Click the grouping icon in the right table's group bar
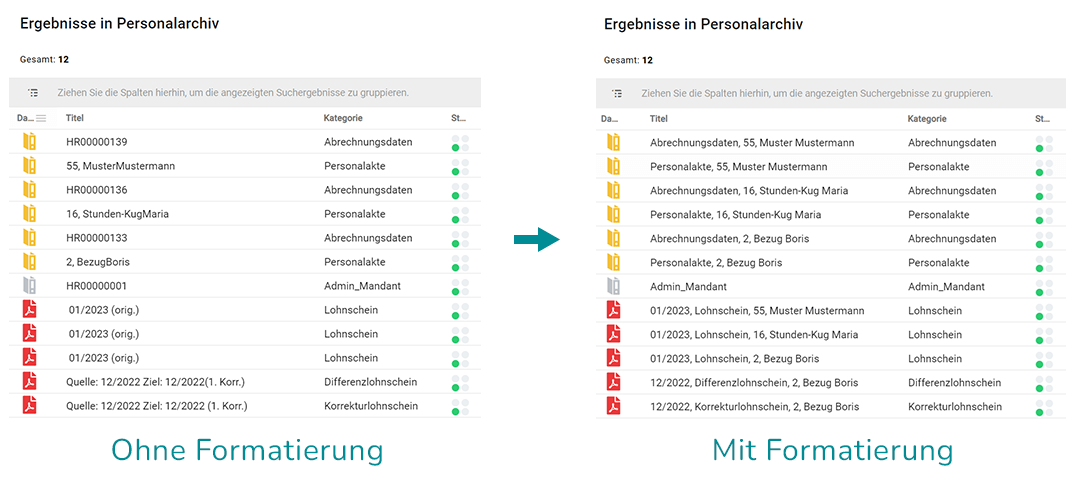The height and width of the screenshot is (479, 1074). click(x=617, y=93)
